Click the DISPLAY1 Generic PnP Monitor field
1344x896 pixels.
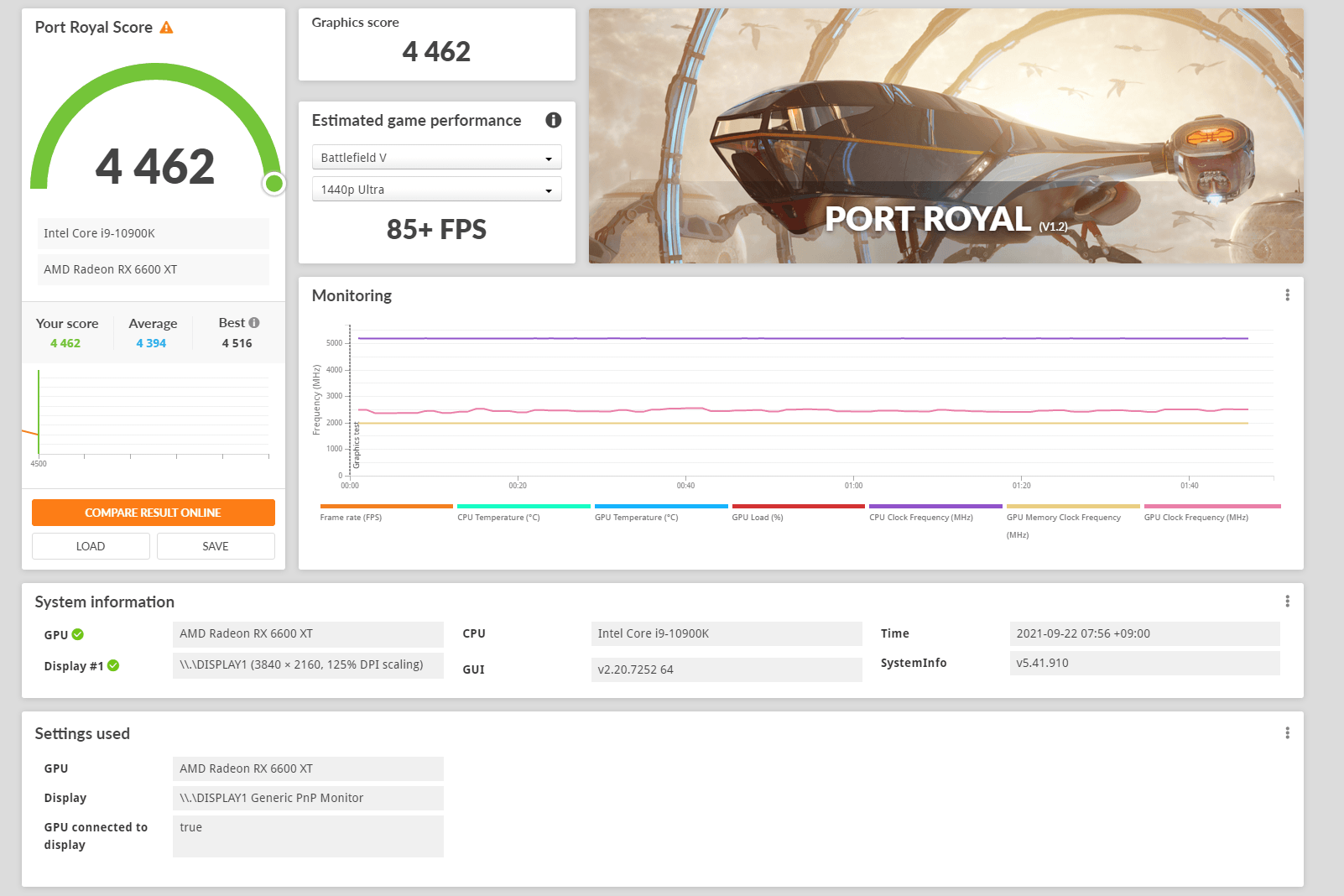point(308,798)
